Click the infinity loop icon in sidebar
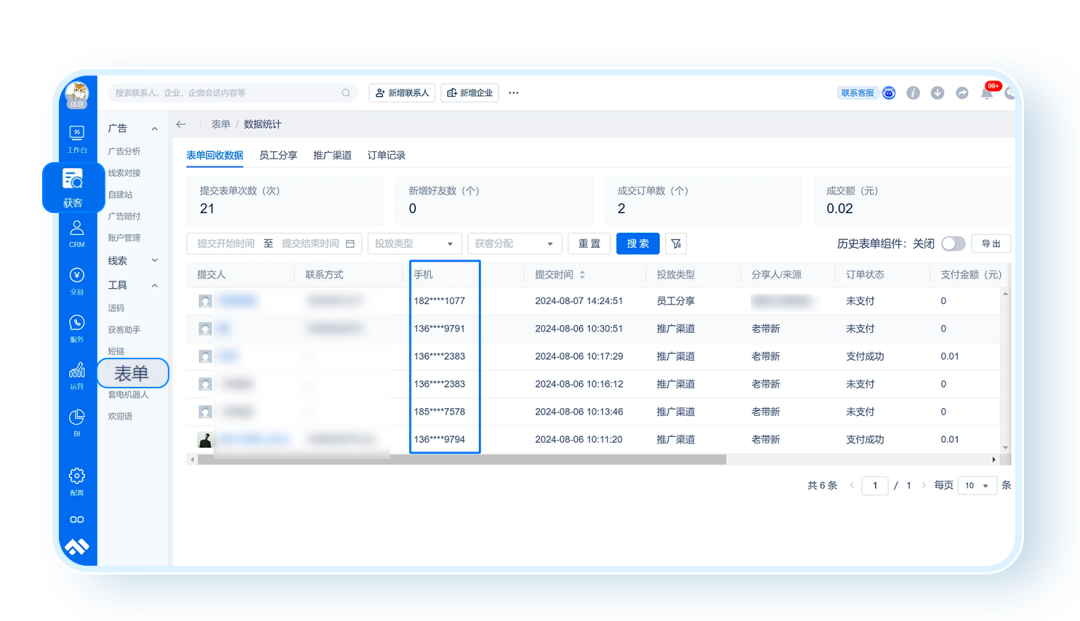Screen dimensions: 1080x621 tap(76, 519)
